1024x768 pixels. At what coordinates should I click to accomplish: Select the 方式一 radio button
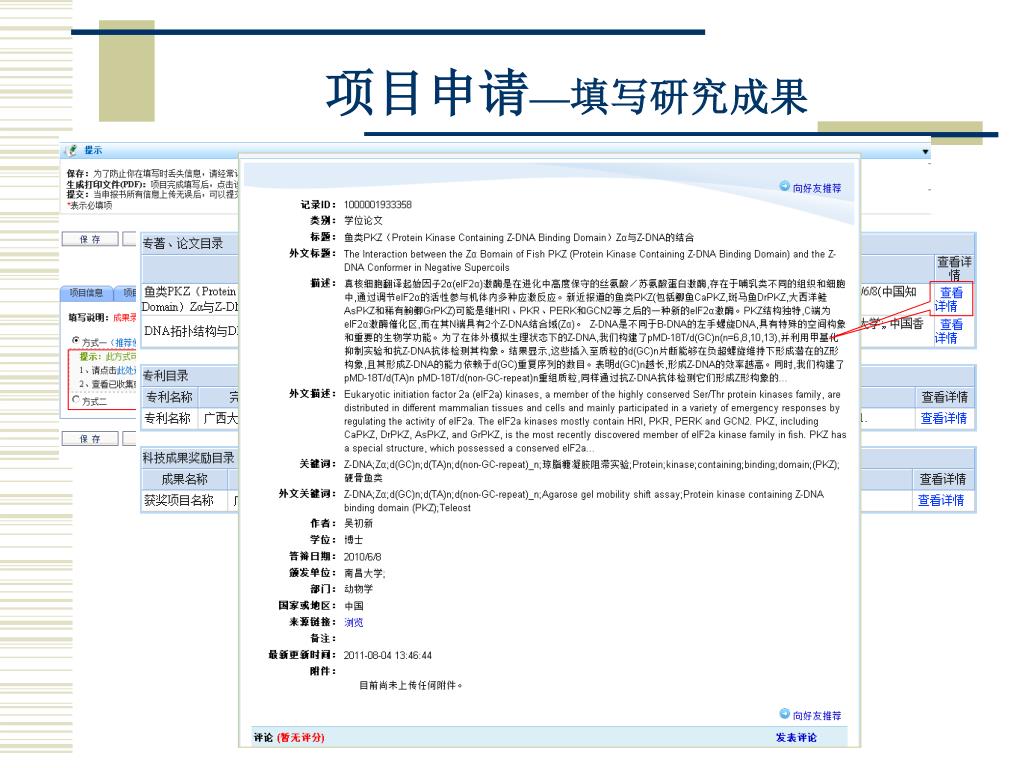pyautogui.click(x=76, y=341)
